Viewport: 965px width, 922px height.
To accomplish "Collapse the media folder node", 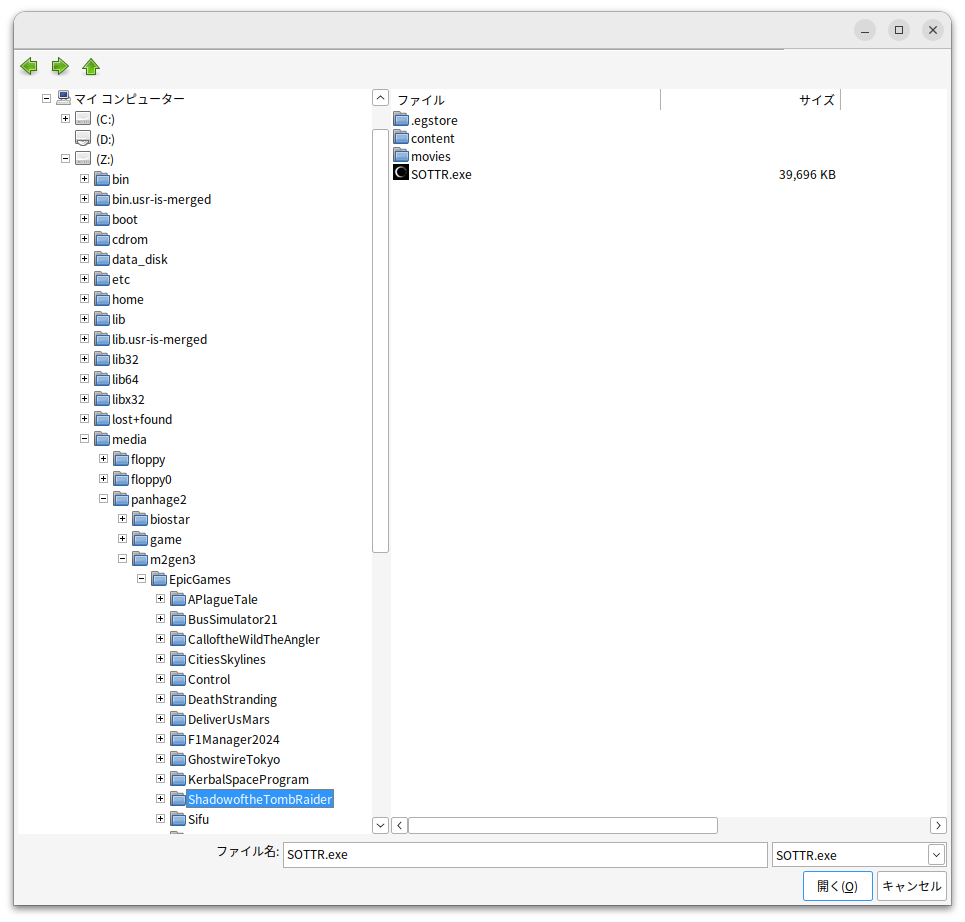I will [x=84, y=439].
